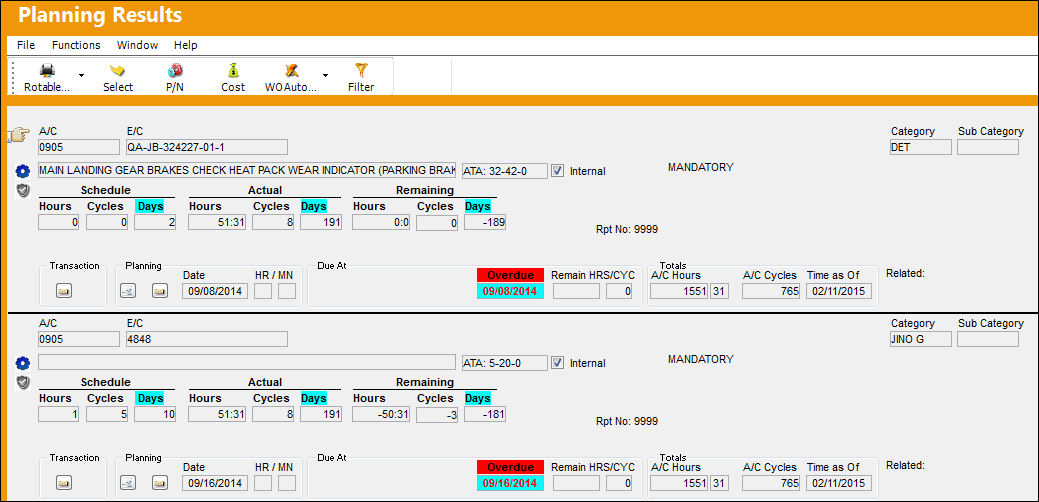This screenshot has width=1039, height=502.
Task: Click the planning Date field 09/16/2014
Action: pyautogui.click(x=215, y=483)
